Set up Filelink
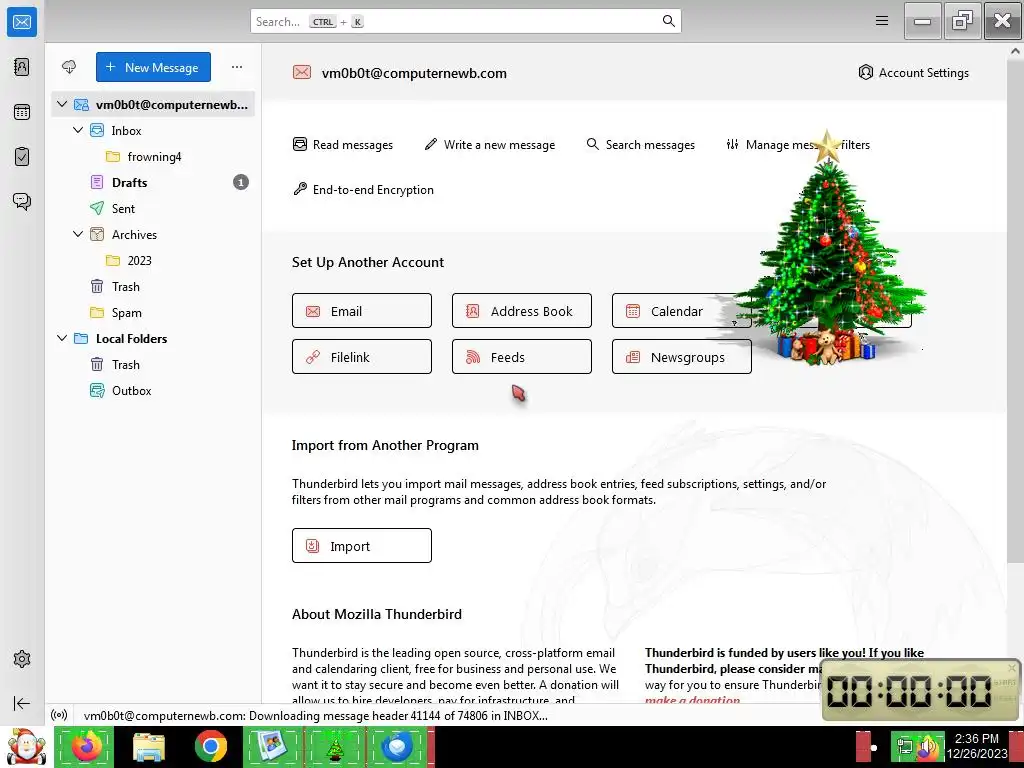 tap(362, 357)
